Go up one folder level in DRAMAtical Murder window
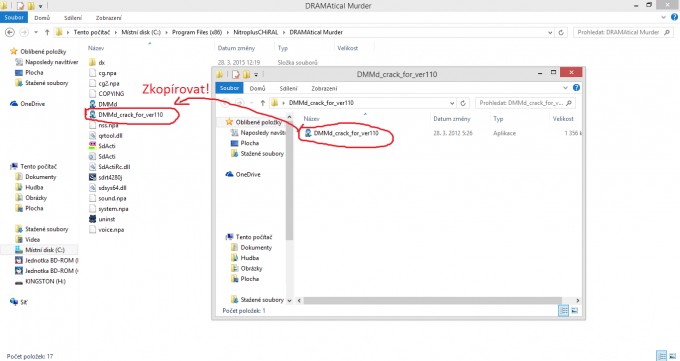680x361 pixels. click(47, 32)
